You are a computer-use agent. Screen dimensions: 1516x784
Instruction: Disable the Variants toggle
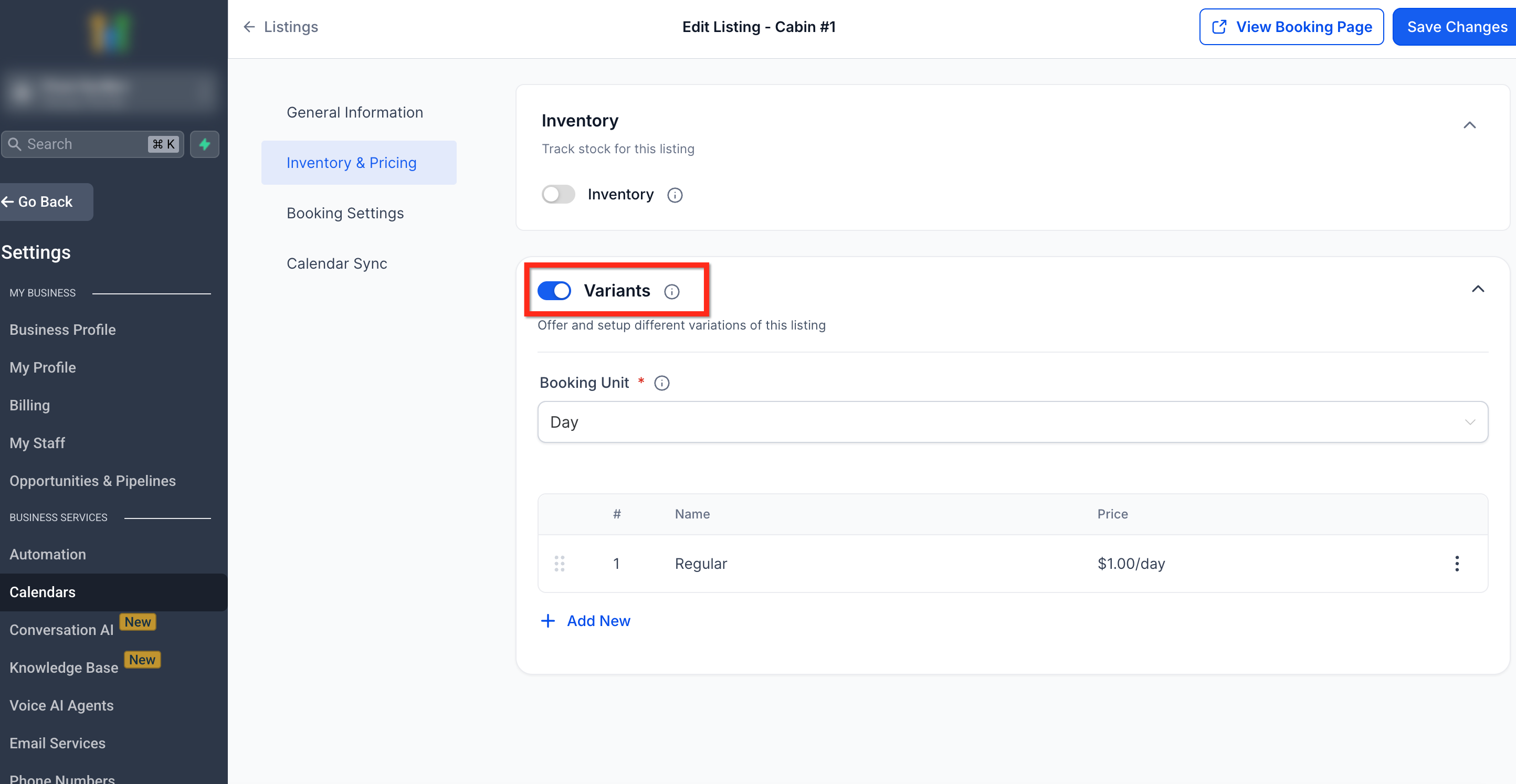[x=554, y=291]
